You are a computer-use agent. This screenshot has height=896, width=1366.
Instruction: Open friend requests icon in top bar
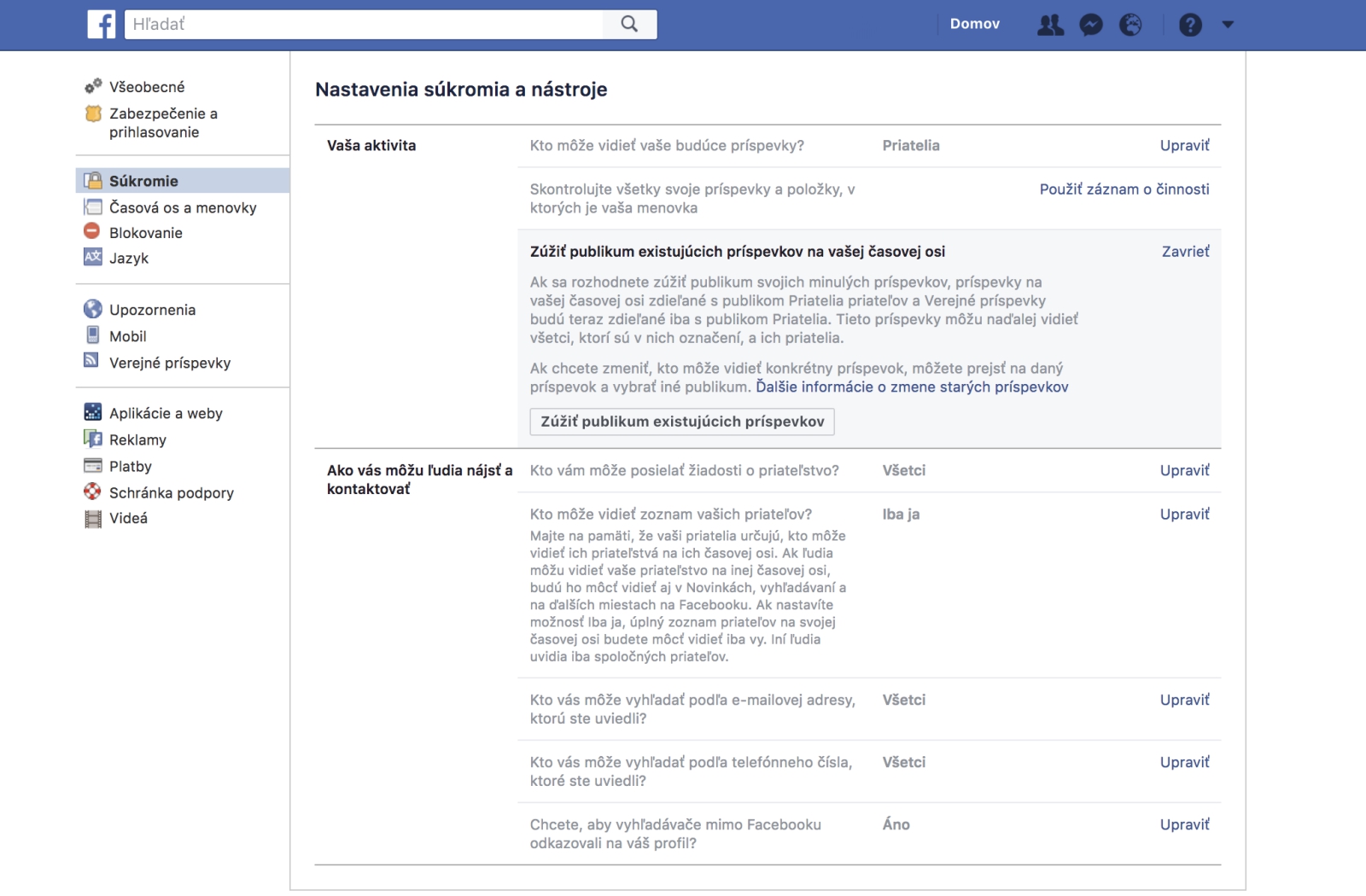[x=1050, y=25]
